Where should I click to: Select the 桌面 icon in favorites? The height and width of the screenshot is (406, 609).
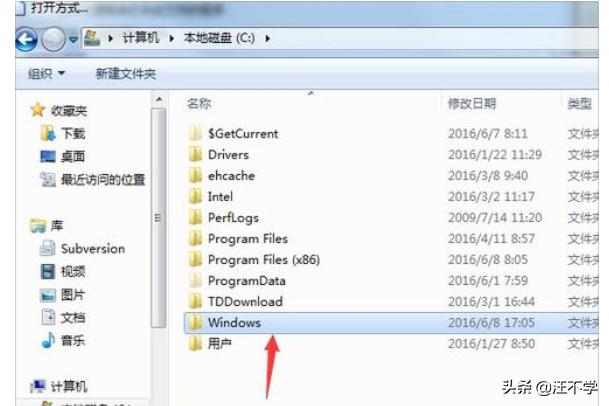point(48,157)
